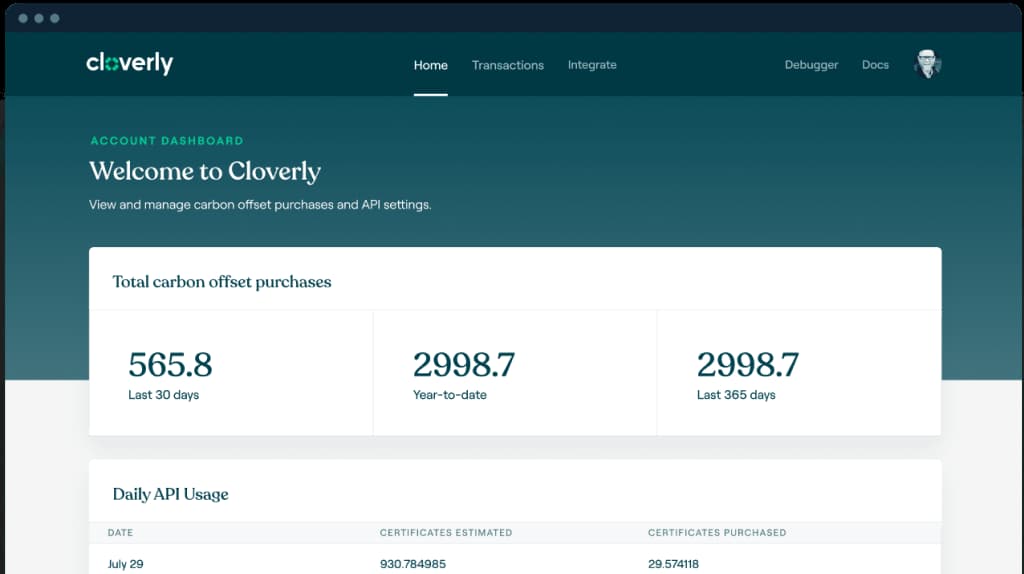1024x574 pixels.
Task: Go to the Integrate tab
Action: tap(592, 65)
